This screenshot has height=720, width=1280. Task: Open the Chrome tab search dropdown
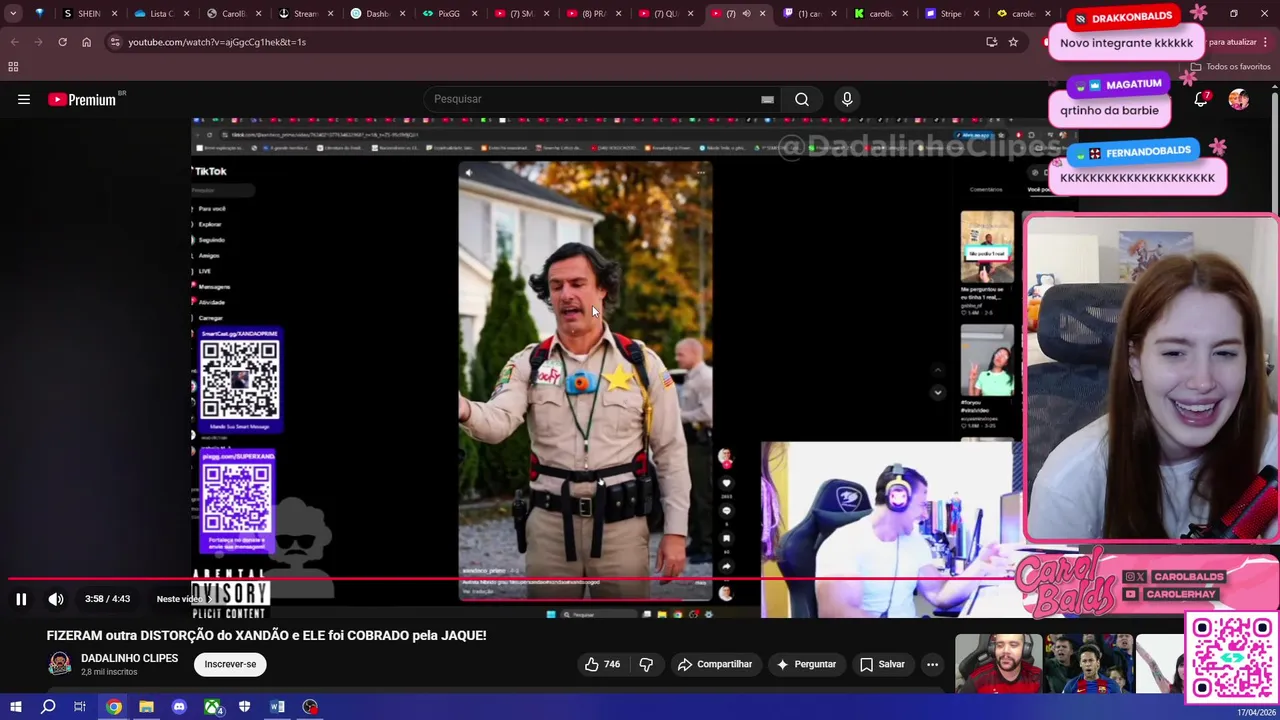pyautogui.click(x=13, y=14)
